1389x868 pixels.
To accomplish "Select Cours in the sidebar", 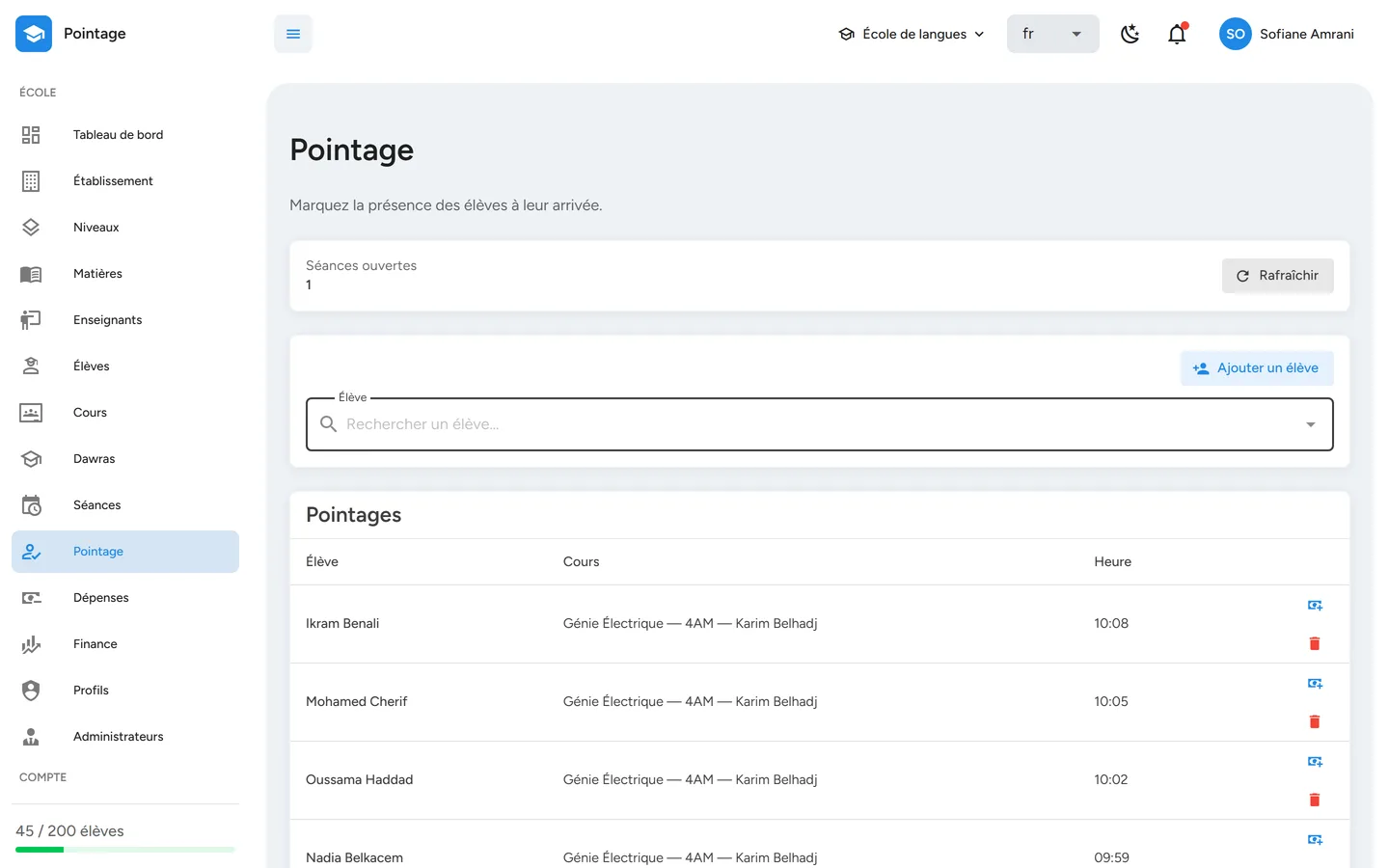I will [x=125, y=413].
